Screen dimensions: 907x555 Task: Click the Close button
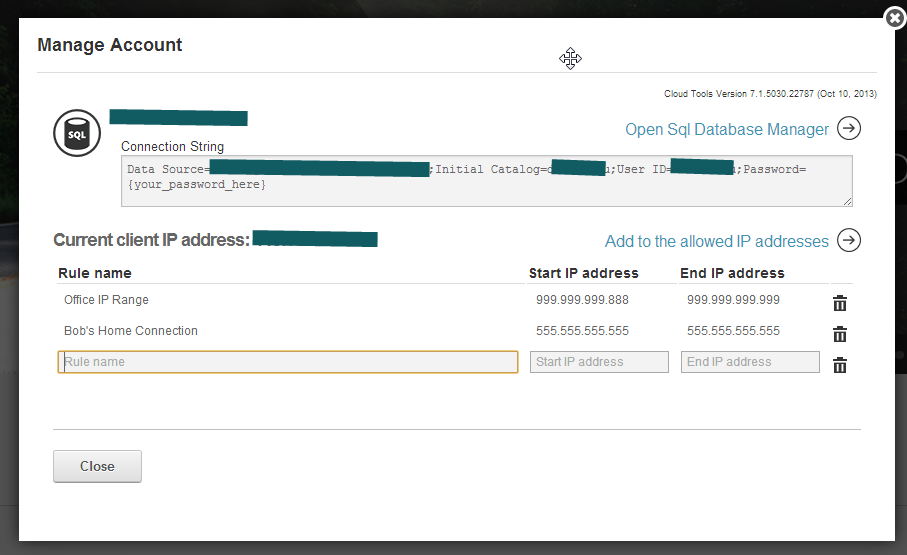click(97, 466)
